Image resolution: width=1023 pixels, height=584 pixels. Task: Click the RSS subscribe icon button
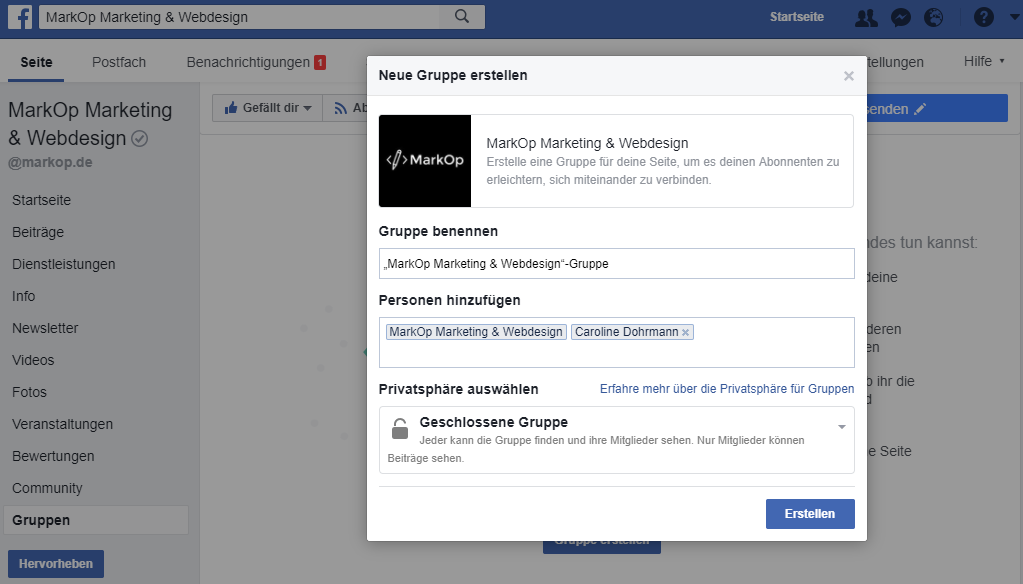[340, 108]
